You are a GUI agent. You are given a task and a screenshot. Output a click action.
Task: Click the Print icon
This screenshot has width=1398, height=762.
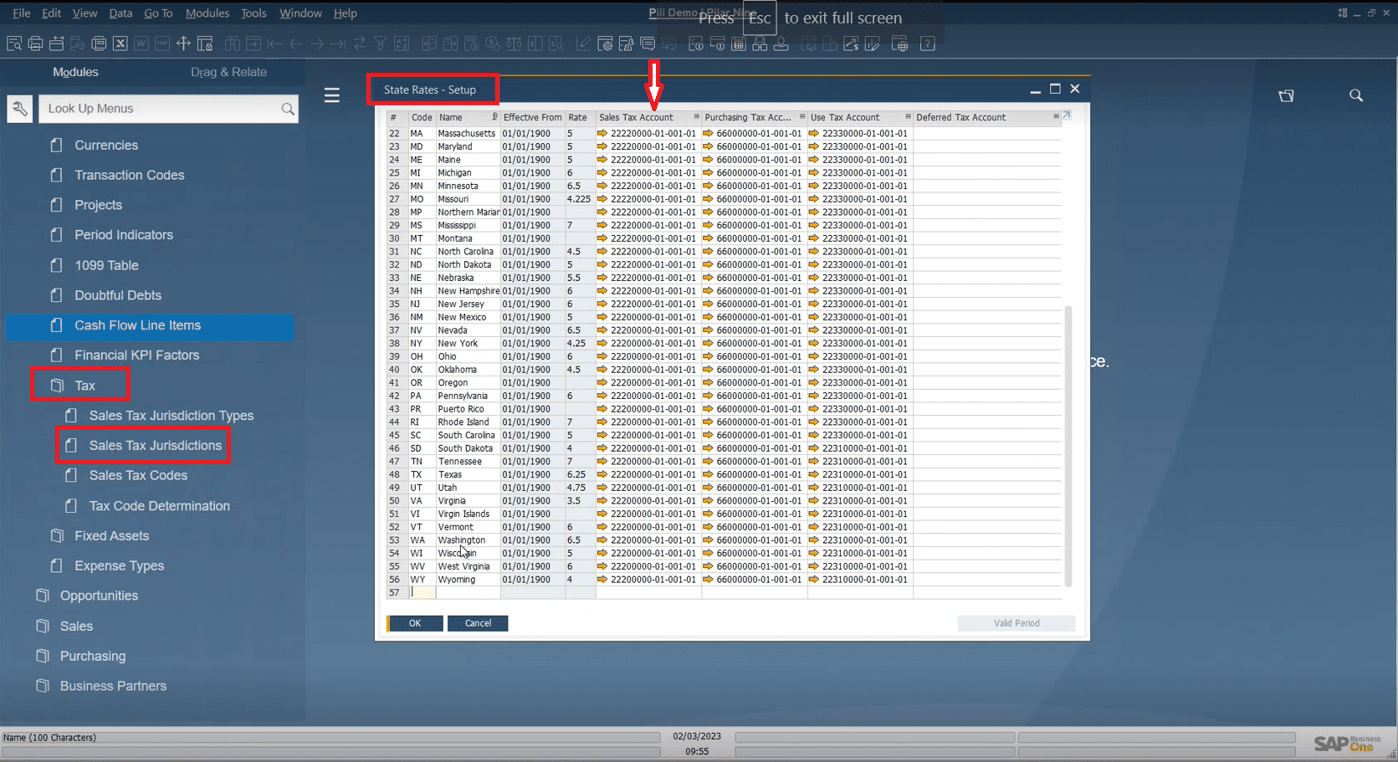click(x=35, y=44)
